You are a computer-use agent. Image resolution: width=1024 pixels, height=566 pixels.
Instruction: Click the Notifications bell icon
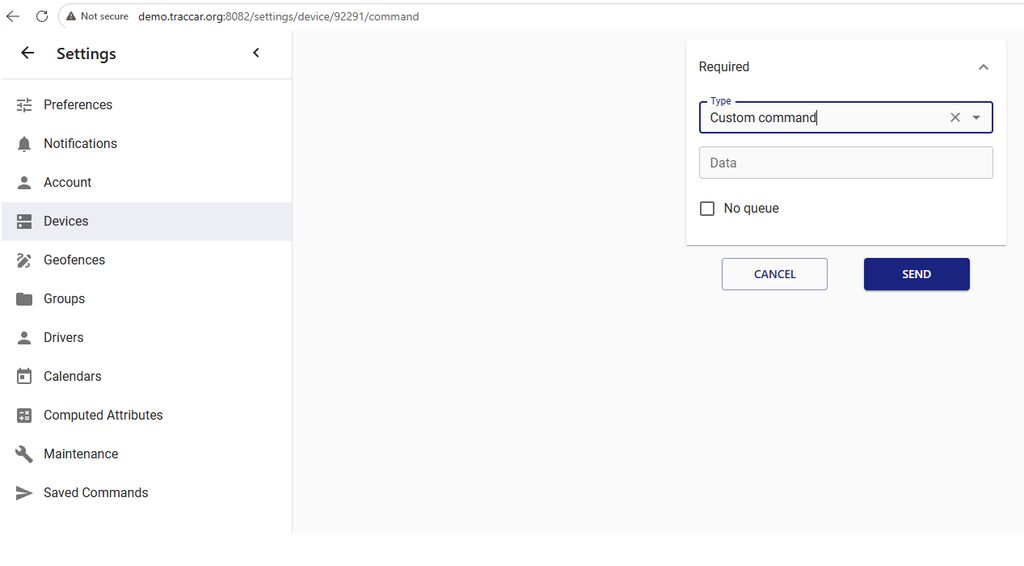(x=24, y=144)
